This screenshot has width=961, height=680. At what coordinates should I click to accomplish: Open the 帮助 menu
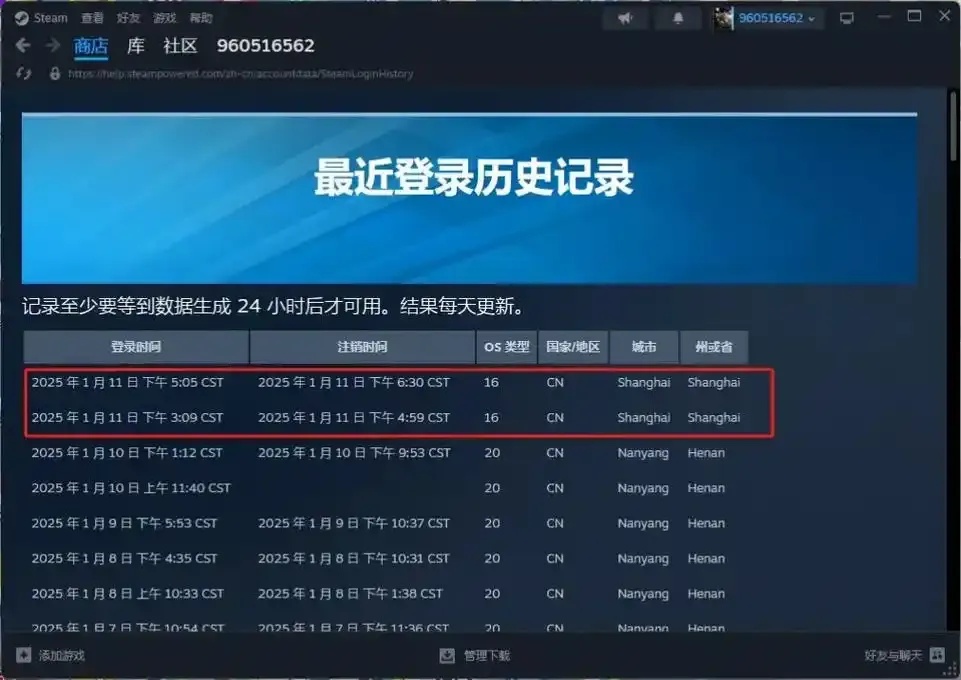click(200, 18)
